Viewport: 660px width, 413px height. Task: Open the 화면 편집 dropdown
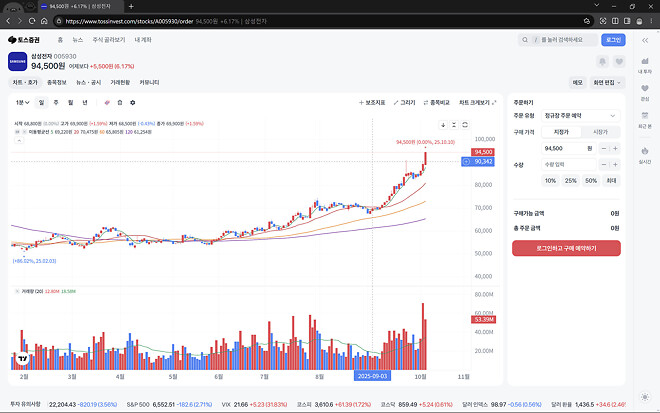(609, 82)
